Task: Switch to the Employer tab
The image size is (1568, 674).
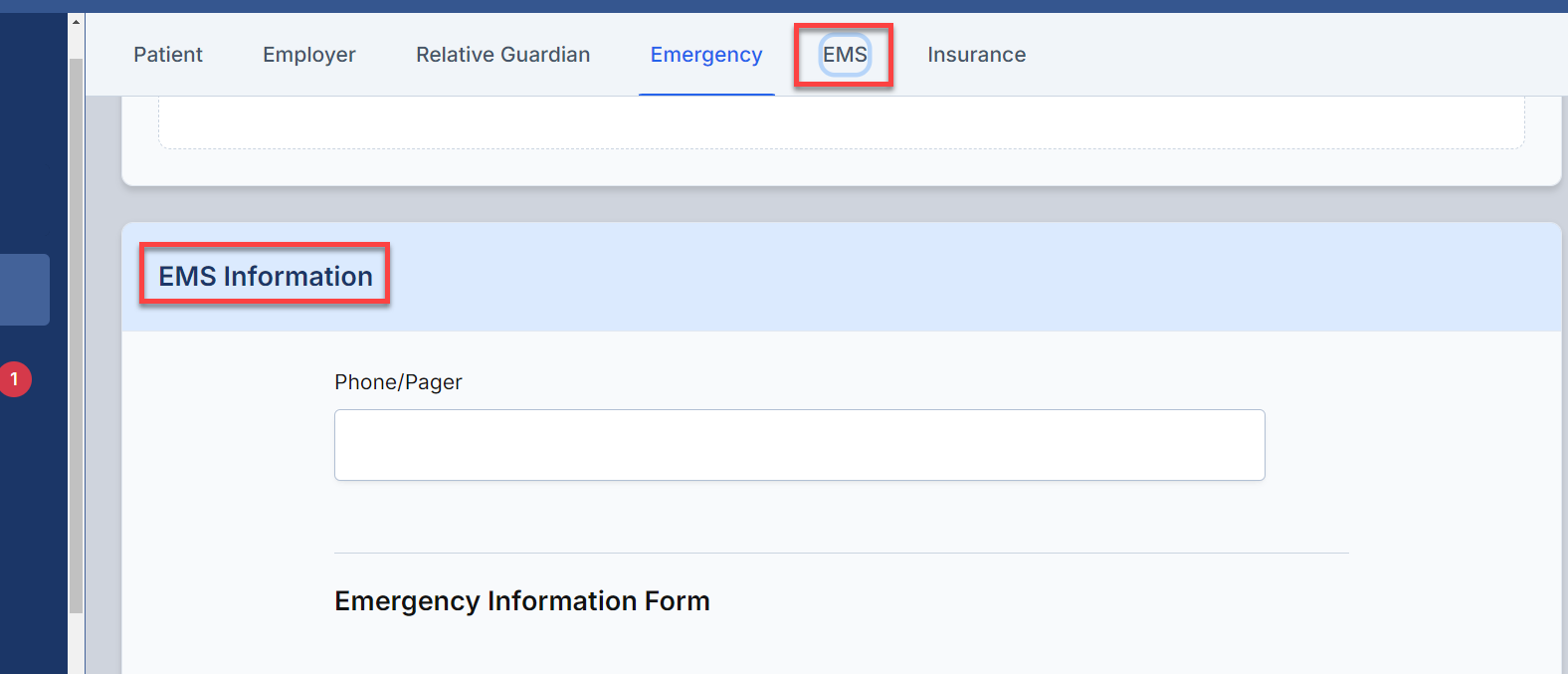Action: [x=309, y=55]
